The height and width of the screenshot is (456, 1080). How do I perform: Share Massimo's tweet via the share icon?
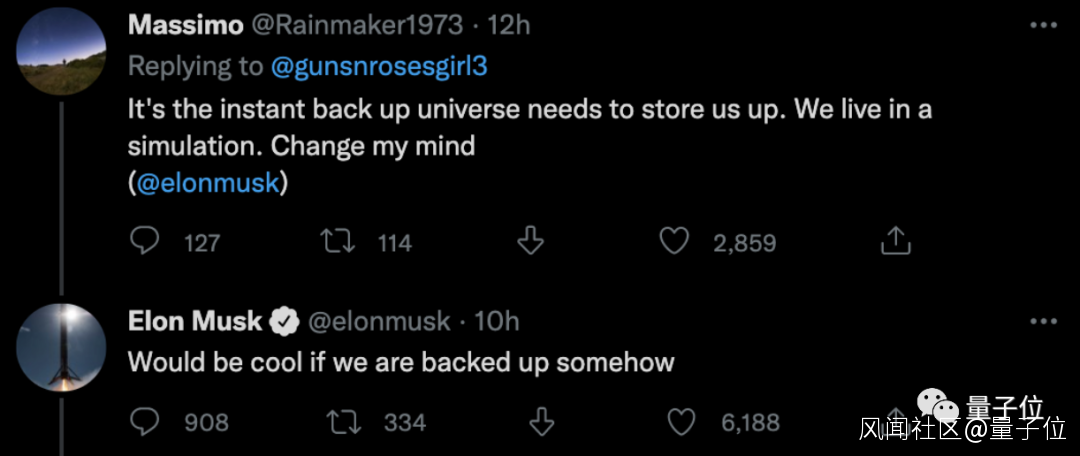tap(893, 241)
